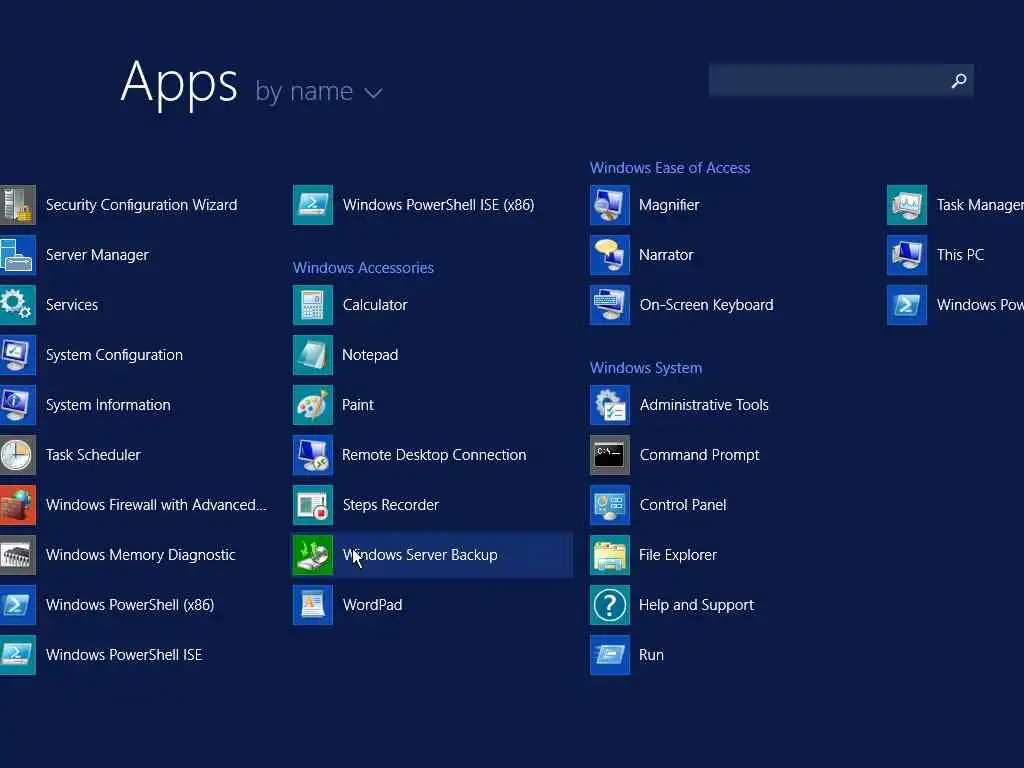Select the Windows System group header
The image size is (1024, 768).
tap(646, 368)
